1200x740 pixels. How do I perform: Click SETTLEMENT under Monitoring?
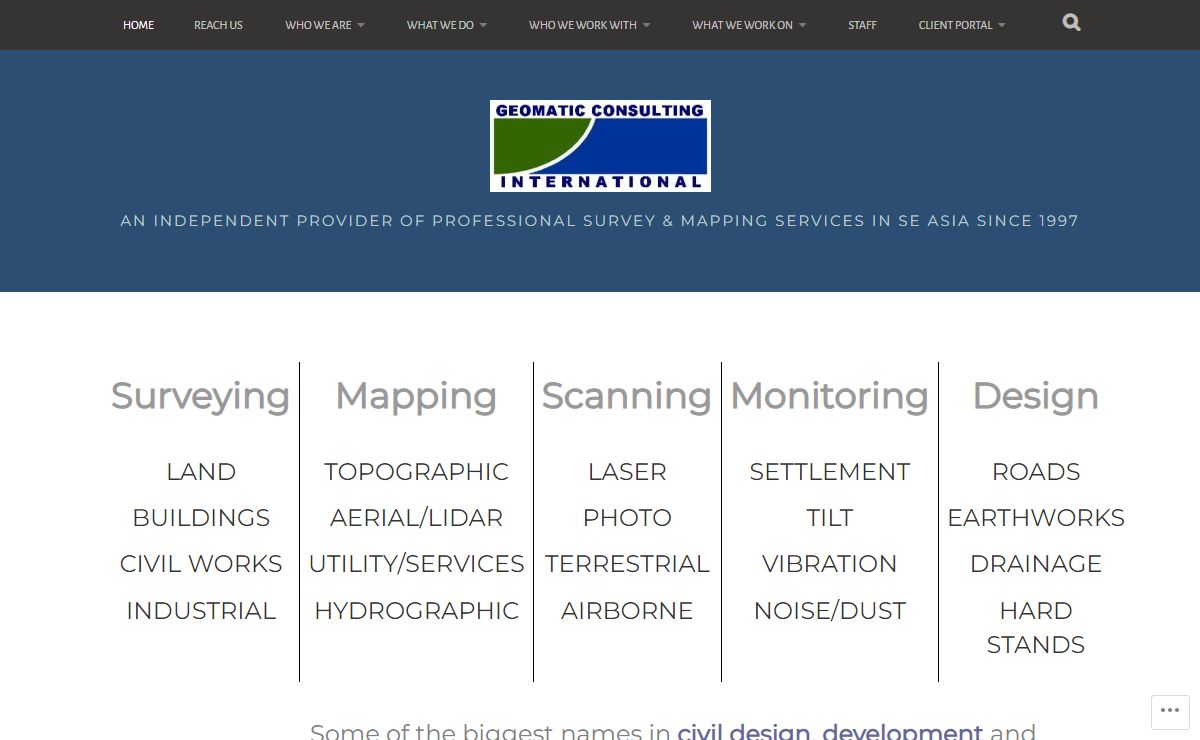tap(830, 472)
